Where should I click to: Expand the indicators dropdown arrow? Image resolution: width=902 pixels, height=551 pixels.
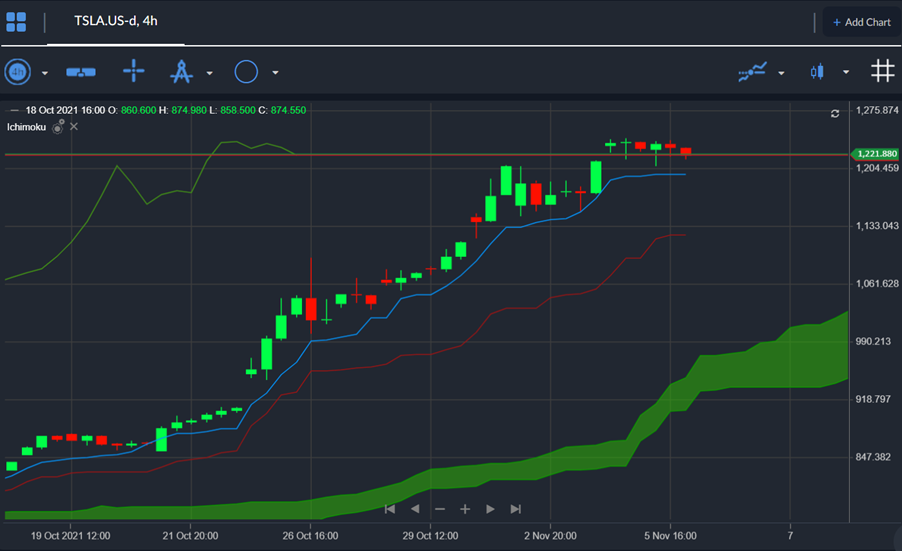[x=781, y=73]
